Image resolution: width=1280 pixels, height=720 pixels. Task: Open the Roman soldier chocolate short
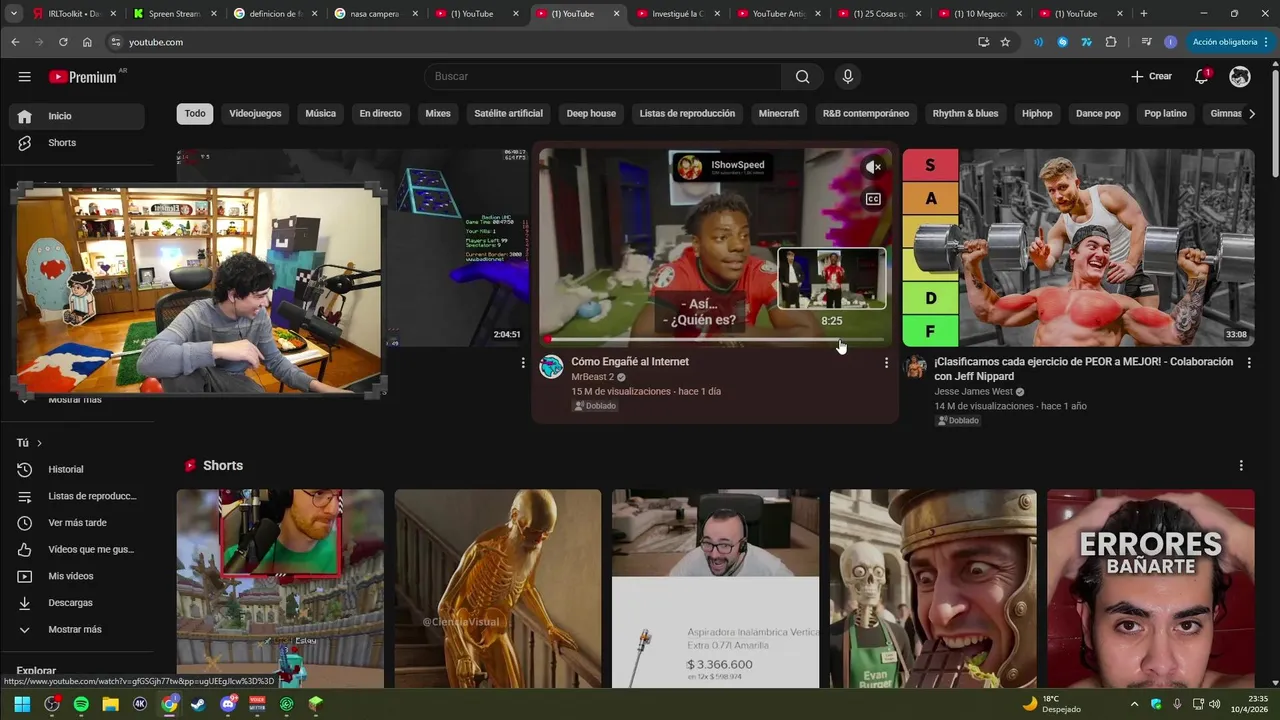[933, 589]
